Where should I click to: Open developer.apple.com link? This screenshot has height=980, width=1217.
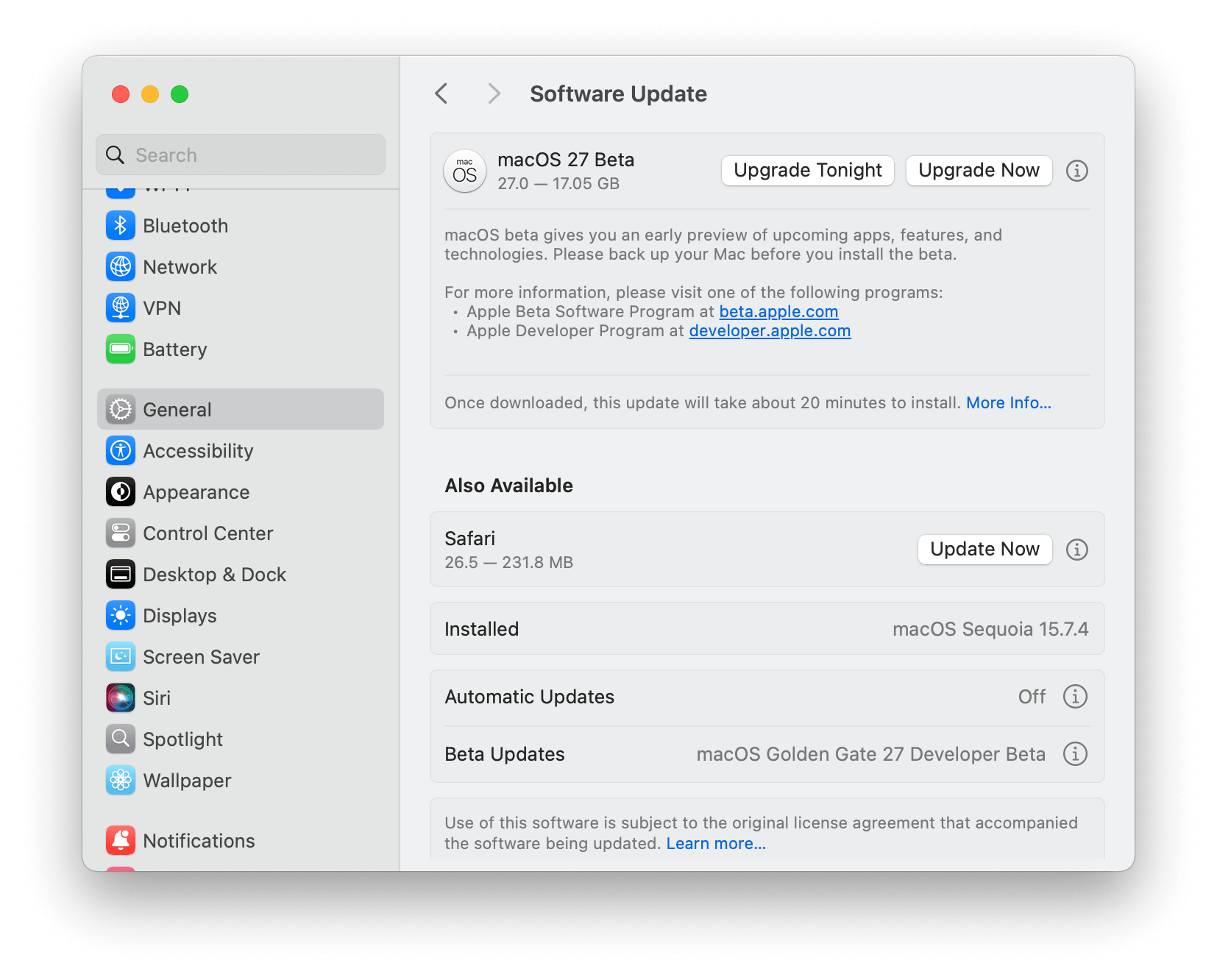pos(770,330)
